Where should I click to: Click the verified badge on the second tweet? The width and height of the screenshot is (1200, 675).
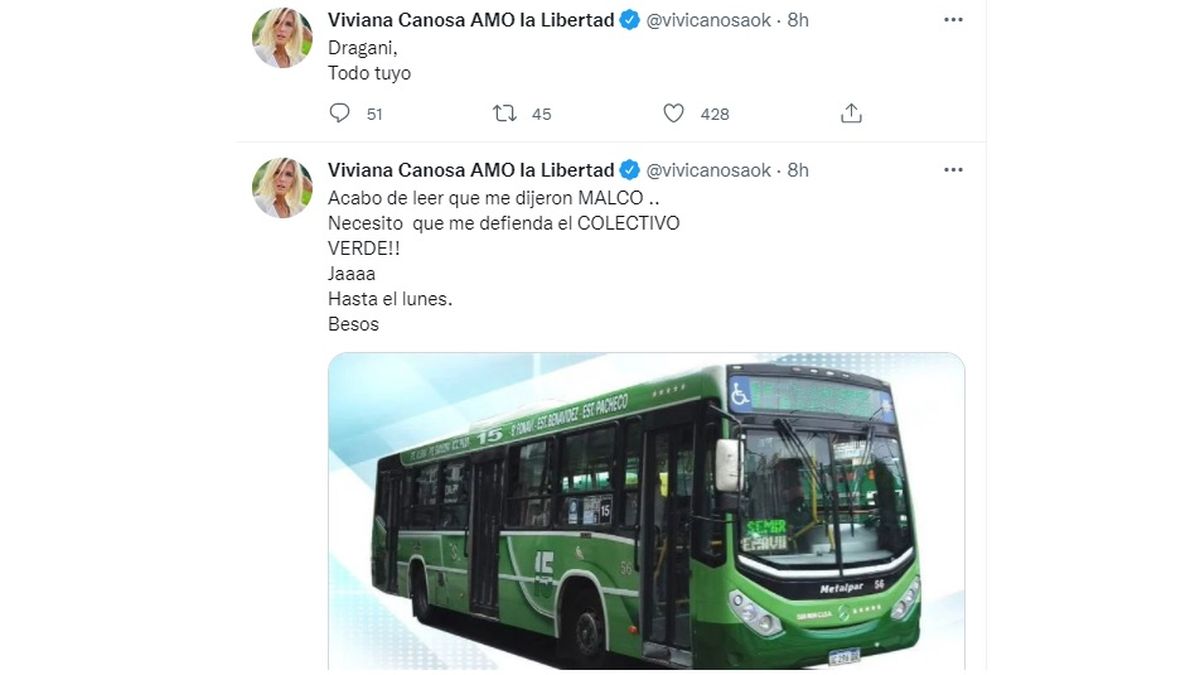[x=630, y=170]
